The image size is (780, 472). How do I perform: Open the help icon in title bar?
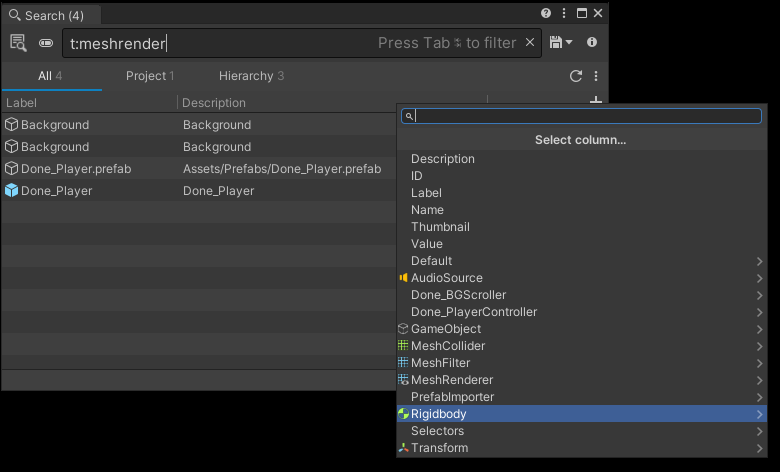[x=546, y=14]
